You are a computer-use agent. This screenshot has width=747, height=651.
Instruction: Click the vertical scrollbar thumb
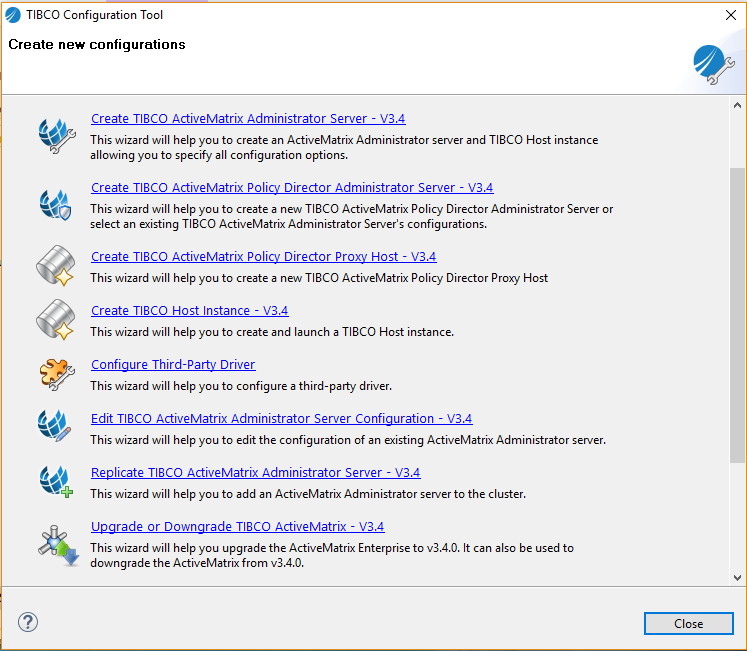[737, 315]
